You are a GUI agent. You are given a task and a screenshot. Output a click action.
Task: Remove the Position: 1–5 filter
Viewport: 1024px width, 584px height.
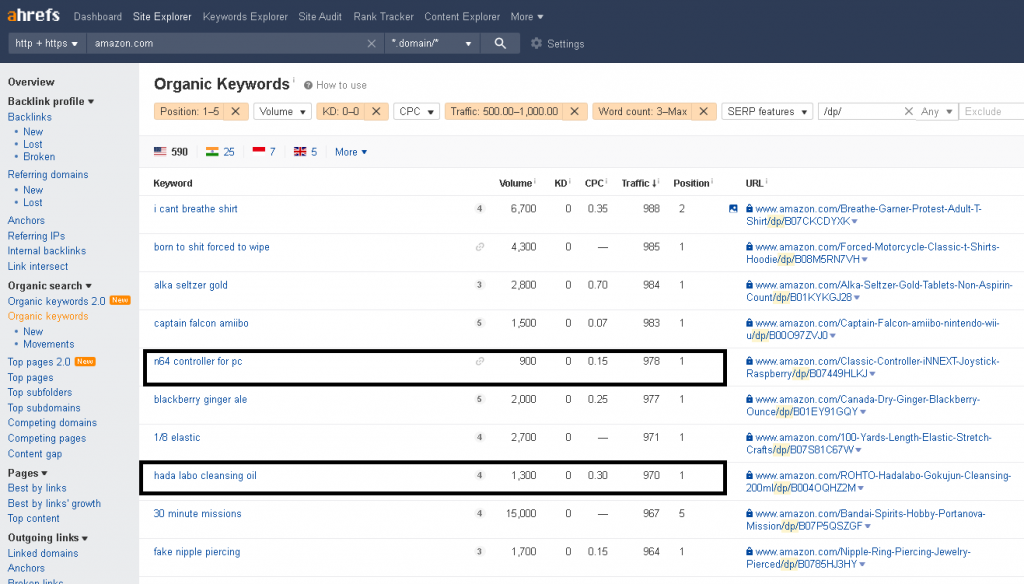tap(236, 112)
